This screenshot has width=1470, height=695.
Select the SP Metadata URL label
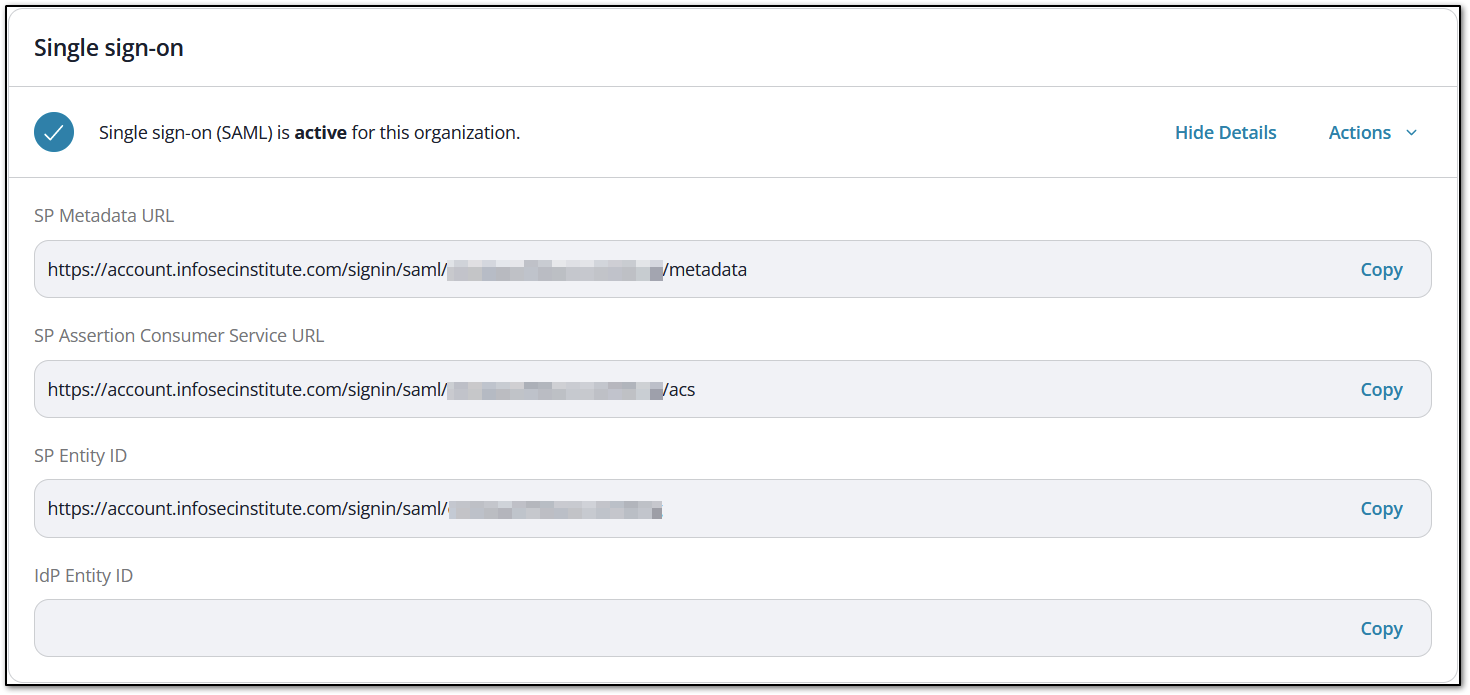(103, 215)
